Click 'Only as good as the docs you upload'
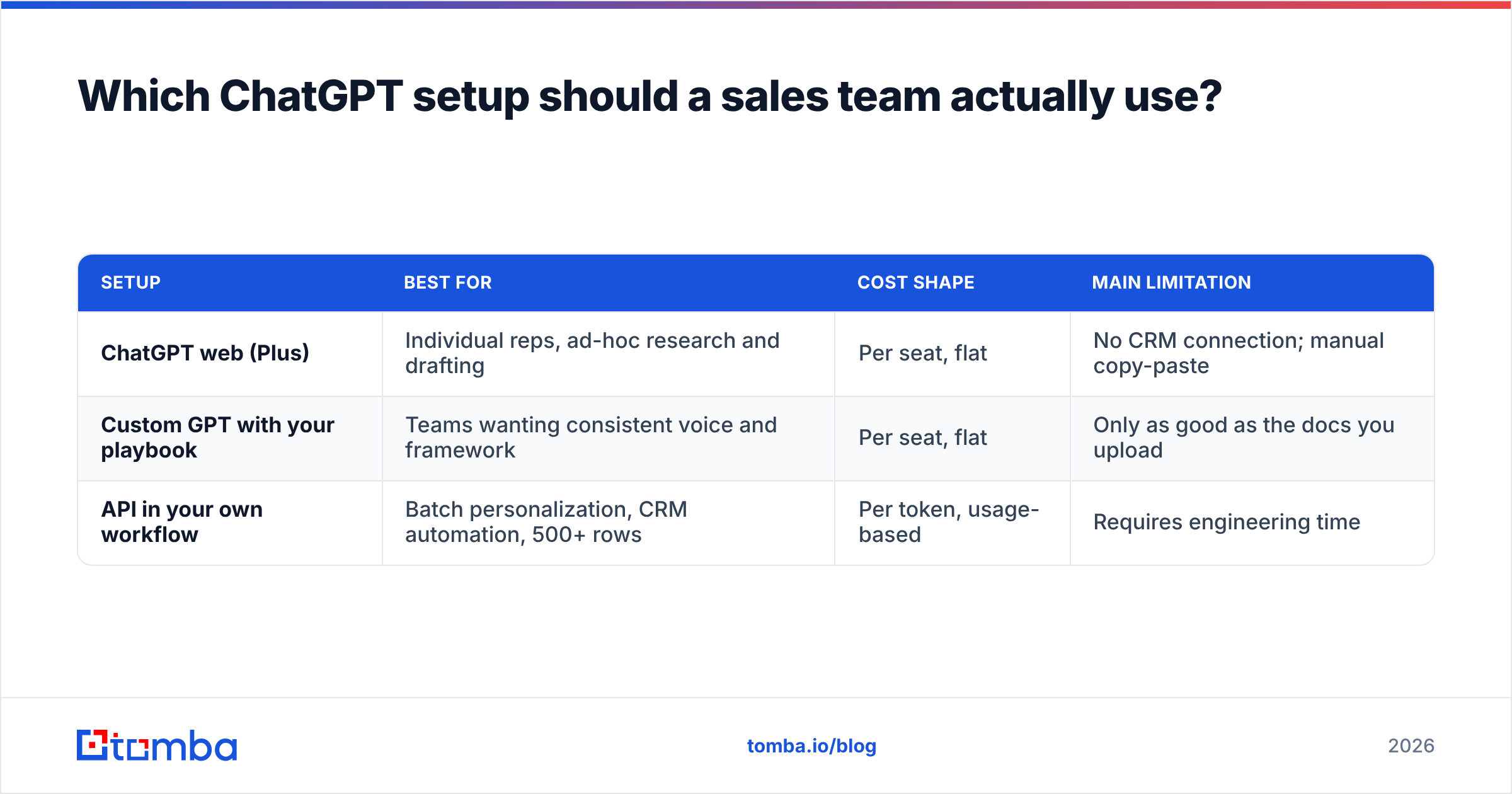 tap(1244, 437)
